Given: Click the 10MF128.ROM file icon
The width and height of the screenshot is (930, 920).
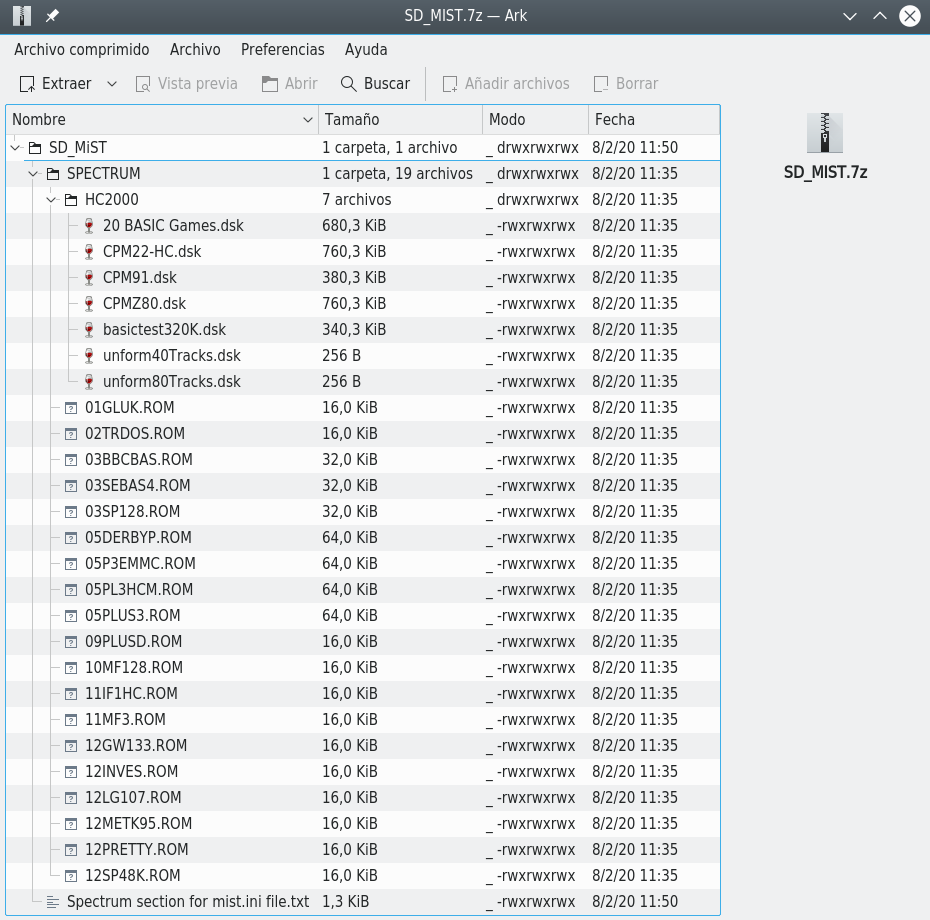Looking at the screenshot, I should [x=71, y=668].
